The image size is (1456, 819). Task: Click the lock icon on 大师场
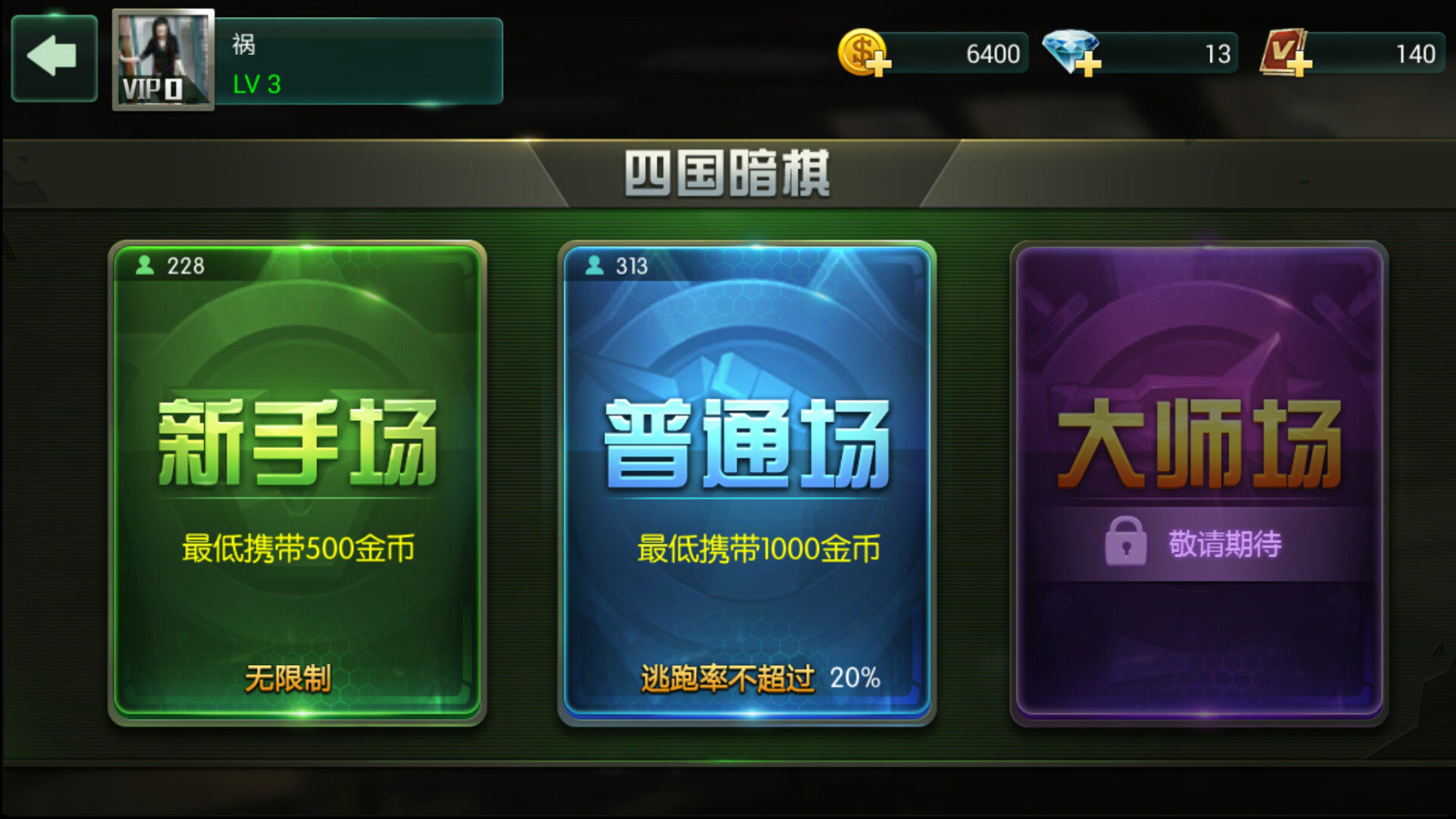click(1126, 541)
